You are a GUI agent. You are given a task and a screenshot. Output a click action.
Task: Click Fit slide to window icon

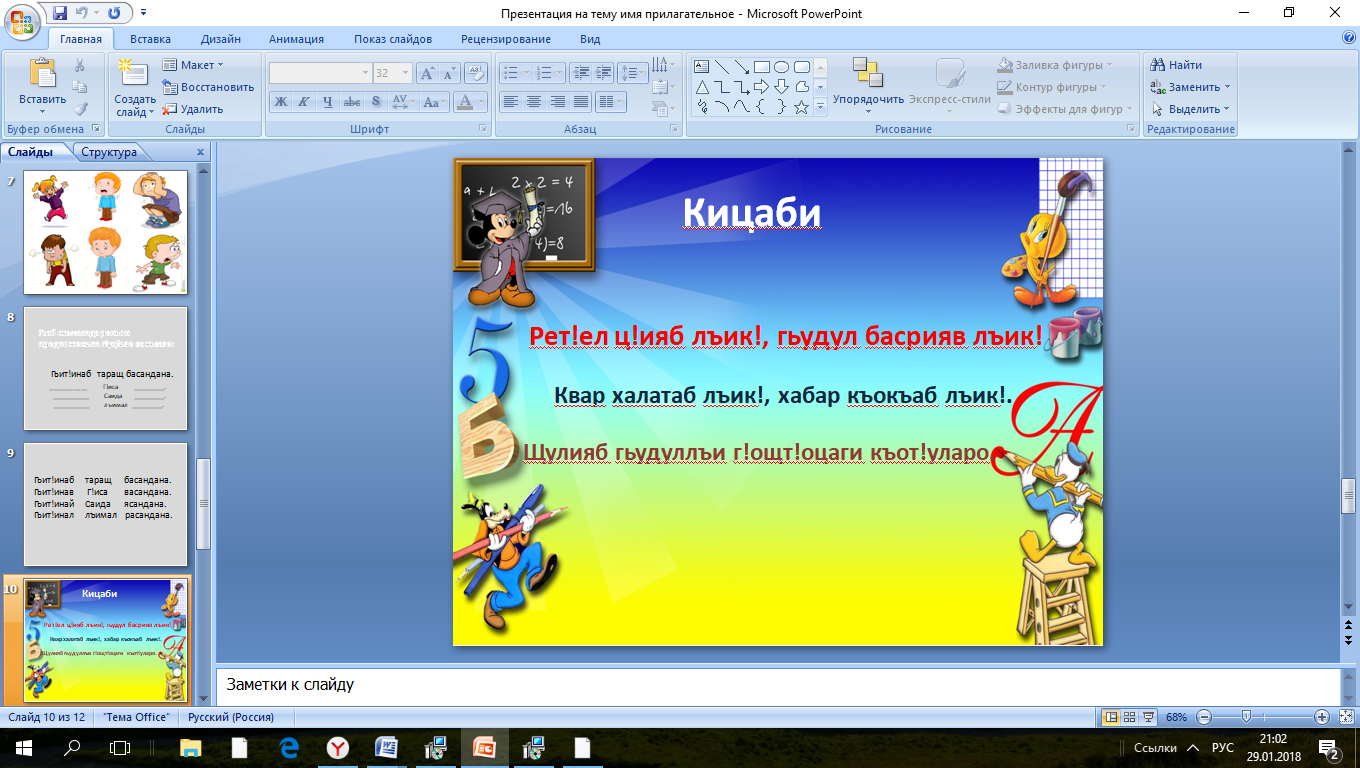click(1345, 717)
